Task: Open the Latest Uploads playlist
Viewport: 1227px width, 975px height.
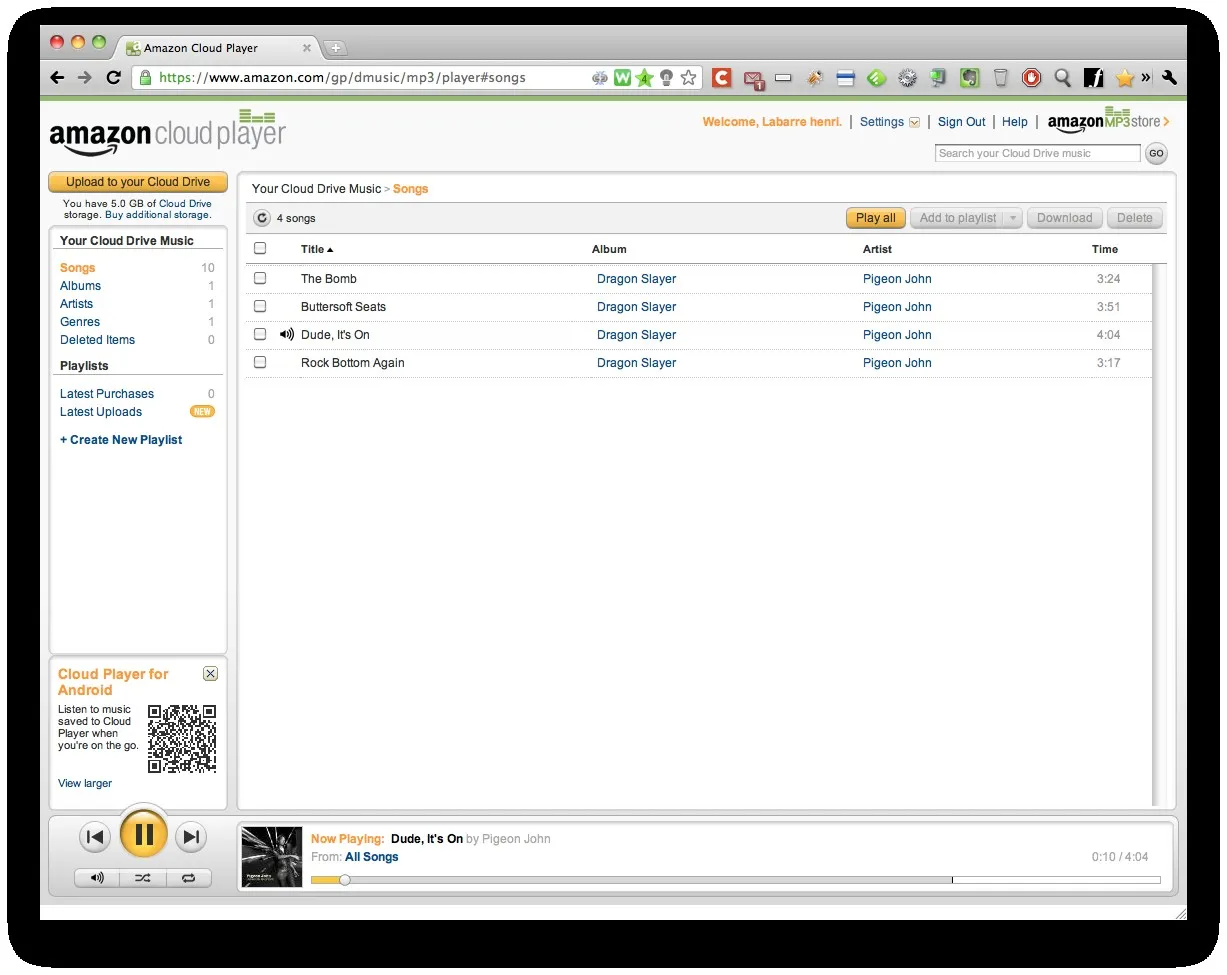Action: pyautogui.click(x=101, y=412)
